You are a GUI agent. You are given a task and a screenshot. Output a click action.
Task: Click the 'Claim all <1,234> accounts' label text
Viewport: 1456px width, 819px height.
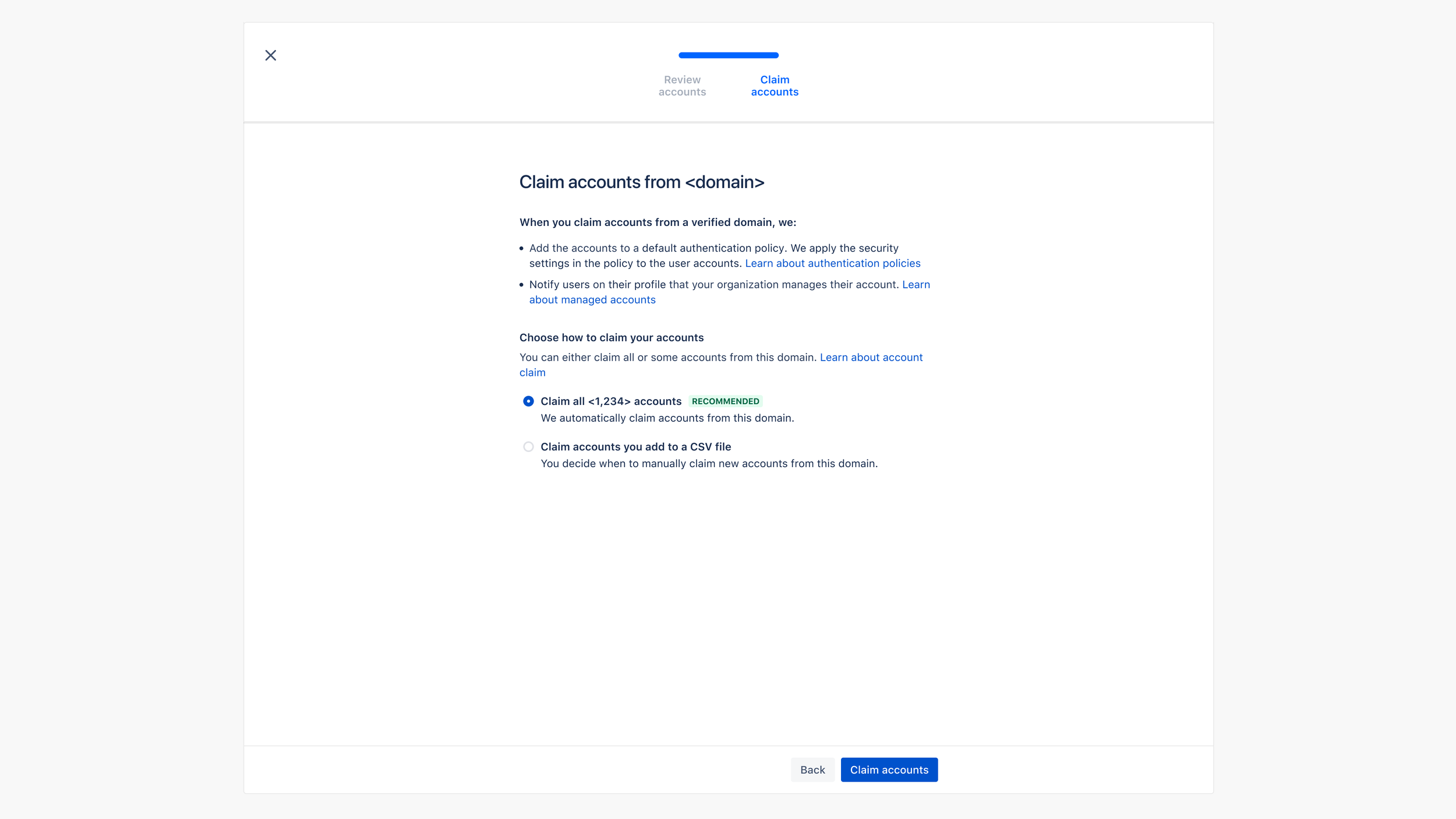(x=610, y=401)
